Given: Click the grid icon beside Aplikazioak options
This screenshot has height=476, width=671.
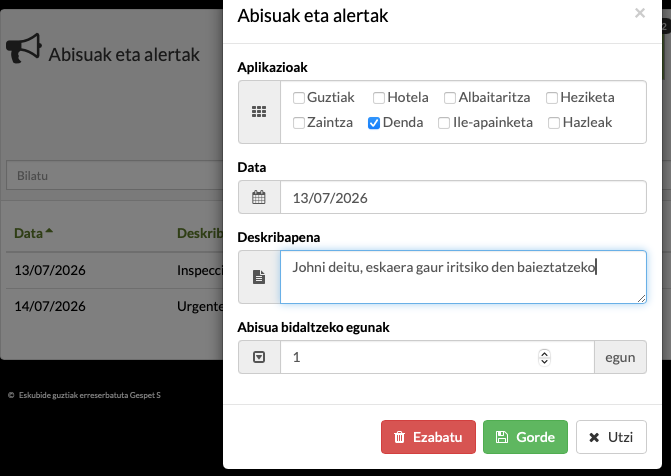Looking at the screenshot, I should tap(259, 112).
